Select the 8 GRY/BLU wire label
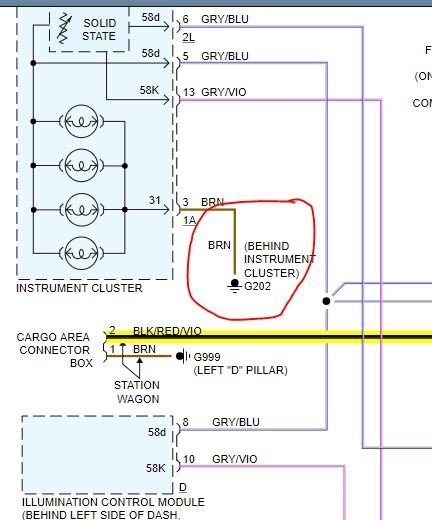 tap(221, 422)
